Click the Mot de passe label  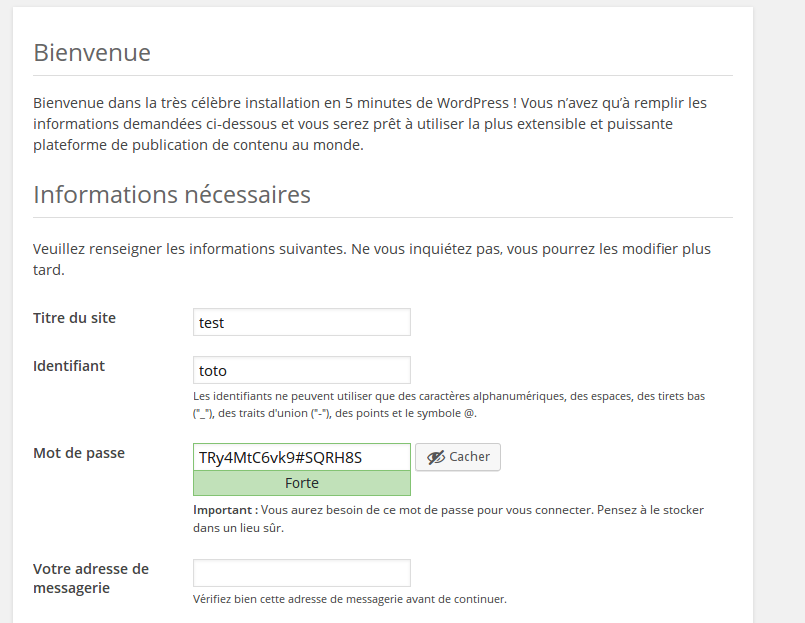79,453
